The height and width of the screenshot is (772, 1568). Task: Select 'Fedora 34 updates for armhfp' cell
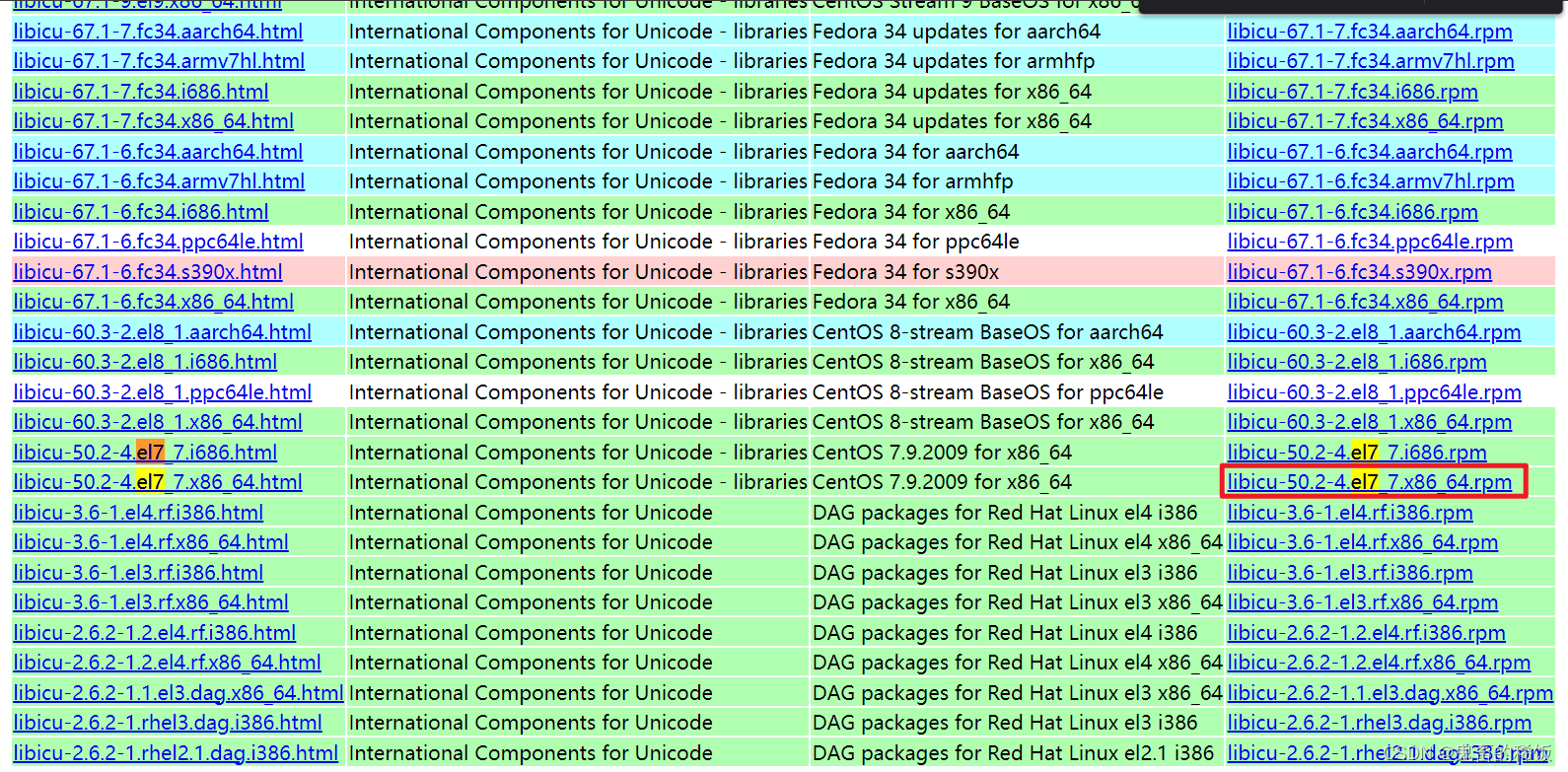[954, 61]
